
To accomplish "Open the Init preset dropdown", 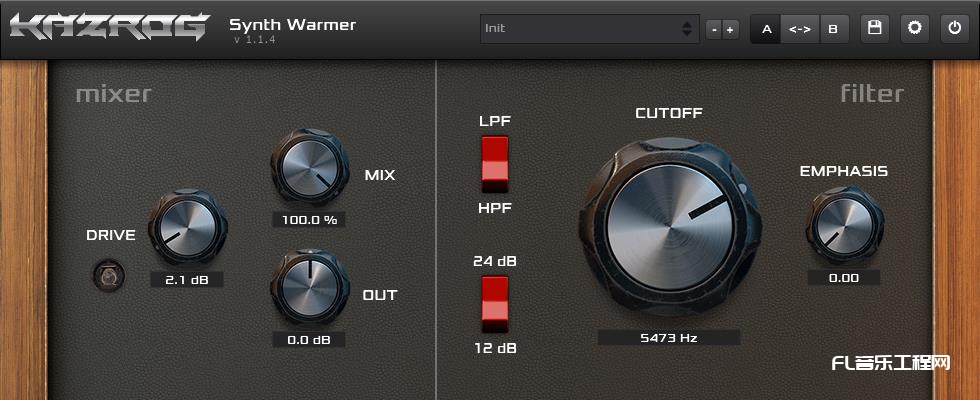I will point(589,29).
